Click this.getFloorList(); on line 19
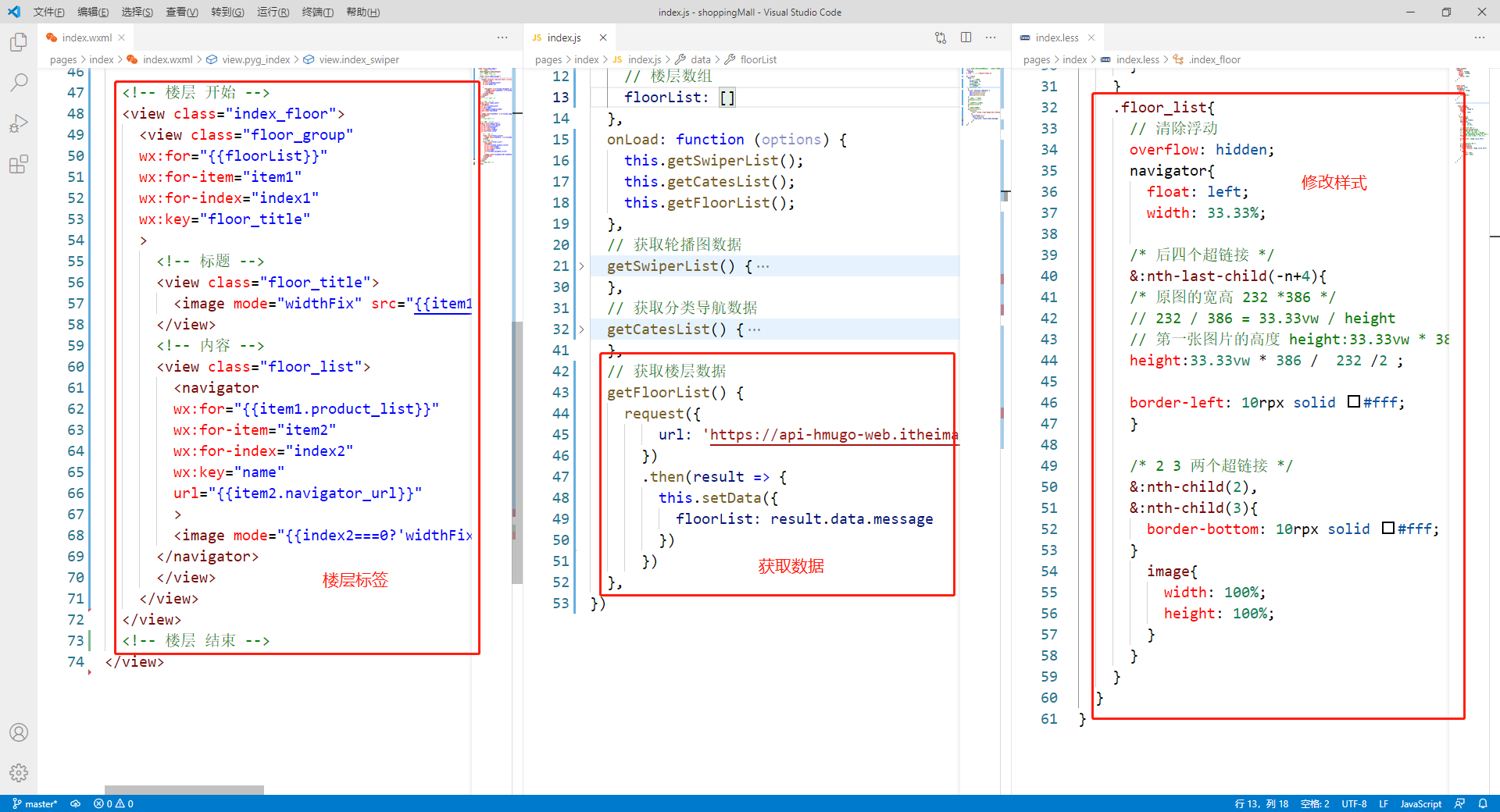This screenshot has width=1500, height=812. pos(709,203)
